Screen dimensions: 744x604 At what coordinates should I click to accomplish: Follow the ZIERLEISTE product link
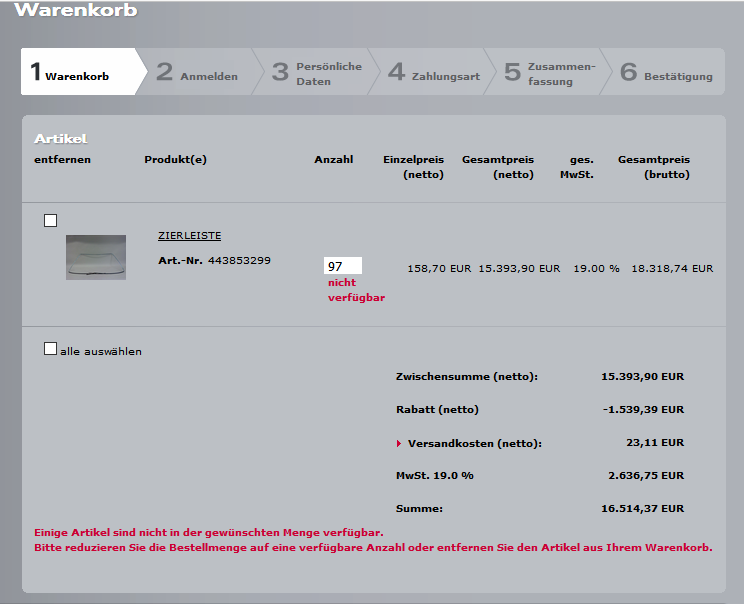189,236
